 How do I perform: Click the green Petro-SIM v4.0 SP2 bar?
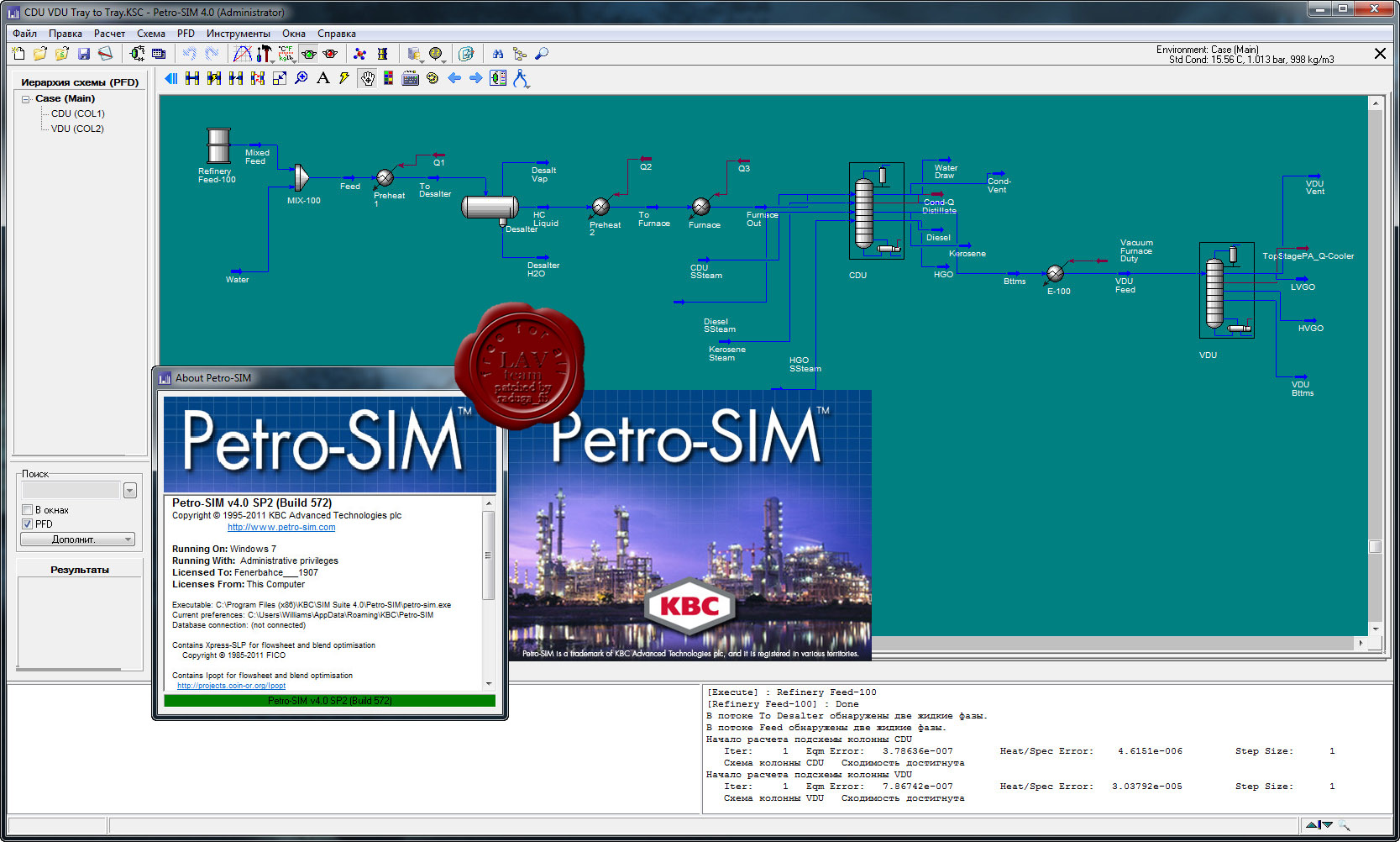(329, 701)
